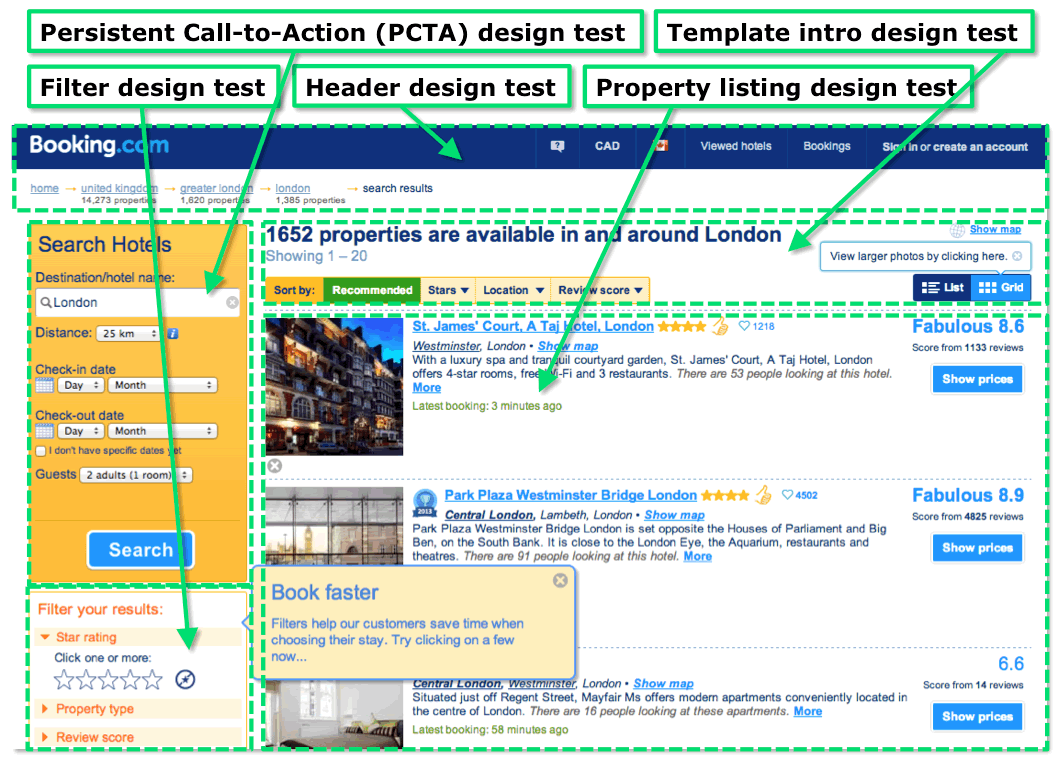Viewport: 1062px width, 760px height.
Task: Open the check-out Day dropdown
Action: 81,431
